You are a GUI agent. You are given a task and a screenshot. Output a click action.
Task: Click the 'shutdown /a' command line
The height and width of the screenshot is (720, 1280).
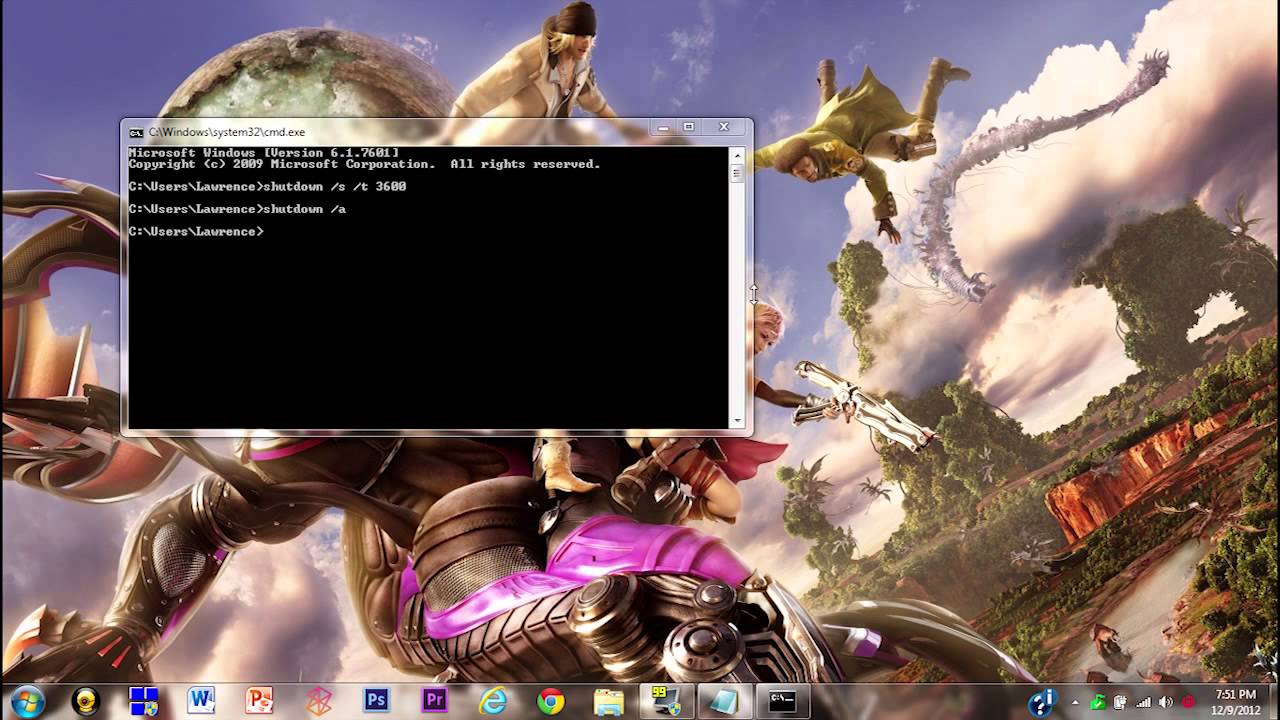pos(237,209)
